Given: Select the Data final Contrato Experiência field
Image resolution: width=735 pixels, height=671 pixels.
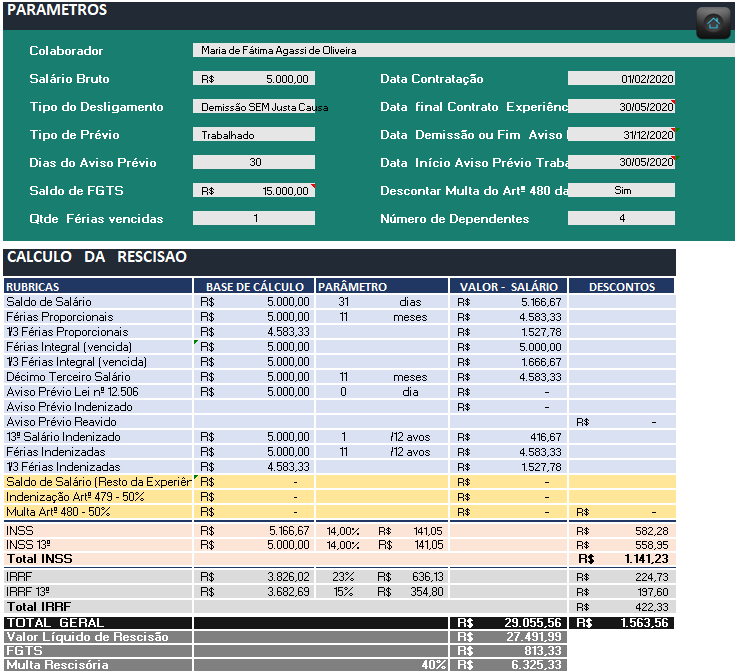Looking at the screenshot, I should 621,106.
